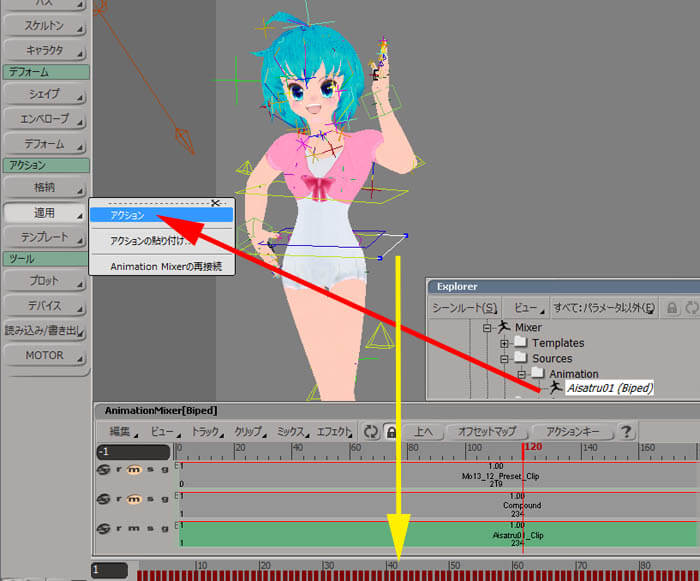
Task: Toggle the lock icon in Animation Mixer toolbar
Action: 391,432
